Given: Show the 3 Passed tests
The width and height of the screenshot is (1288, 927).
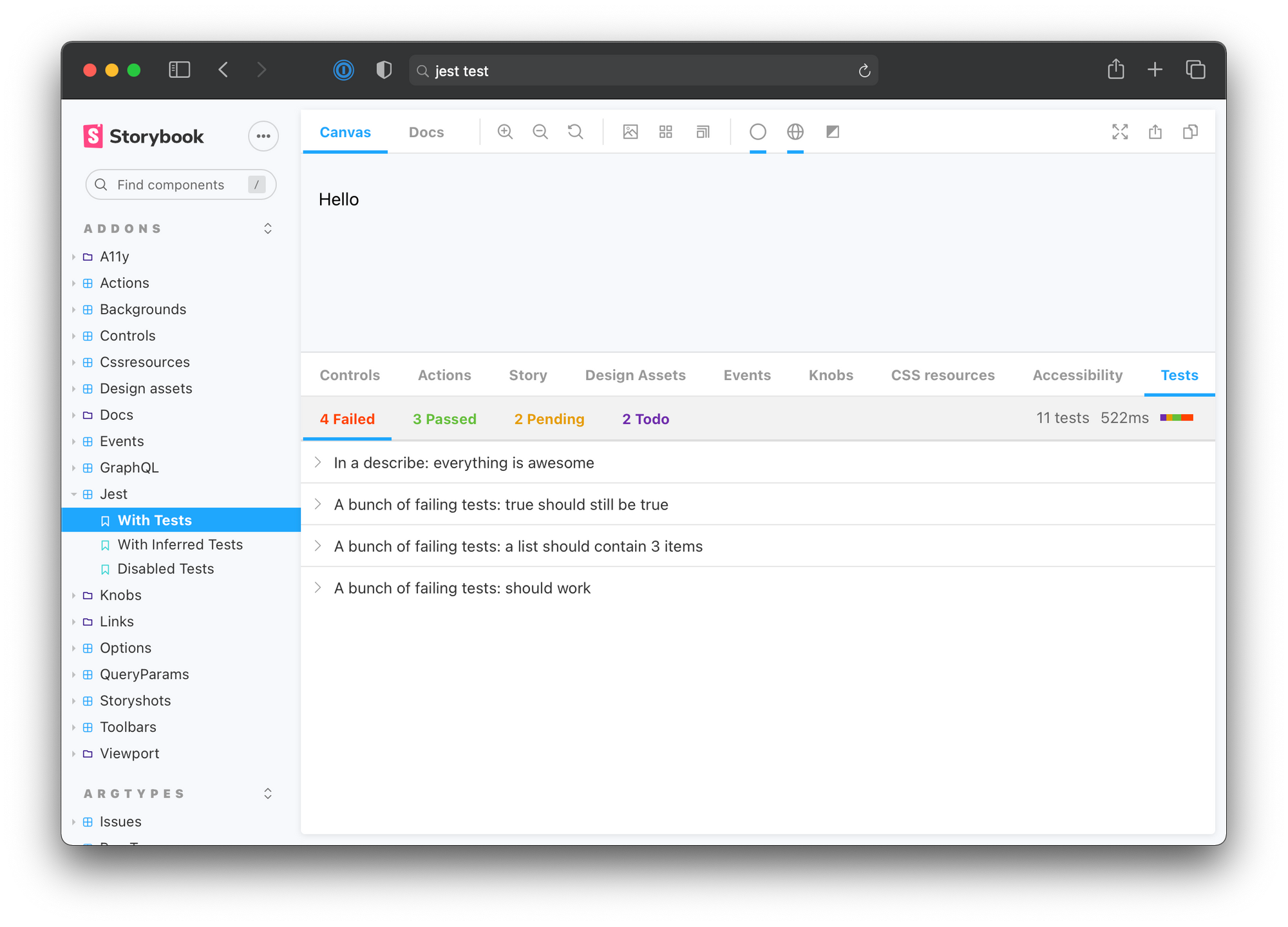Looking at the screenshot, I should (x=444, y=419).
